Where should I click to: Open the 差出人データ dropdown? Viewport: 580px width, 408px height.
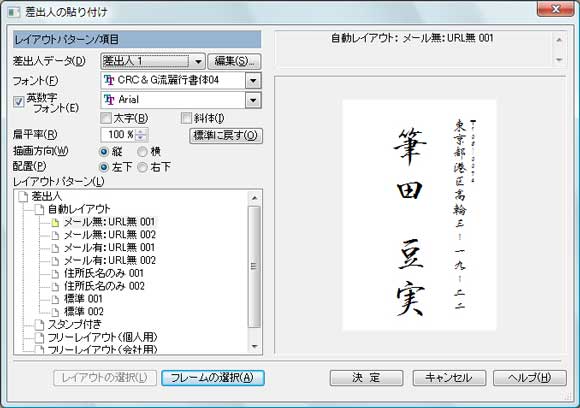198,61
